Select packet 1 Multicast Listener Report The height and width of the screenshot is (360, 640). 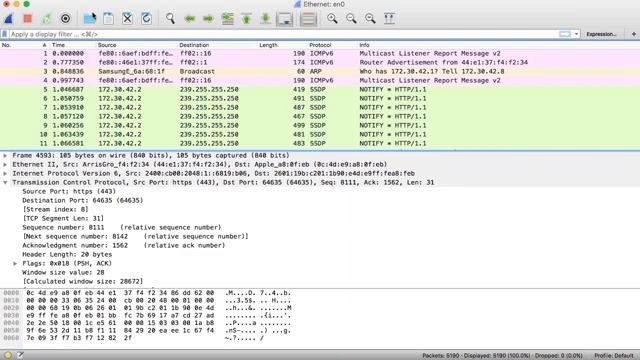point(320,53)
